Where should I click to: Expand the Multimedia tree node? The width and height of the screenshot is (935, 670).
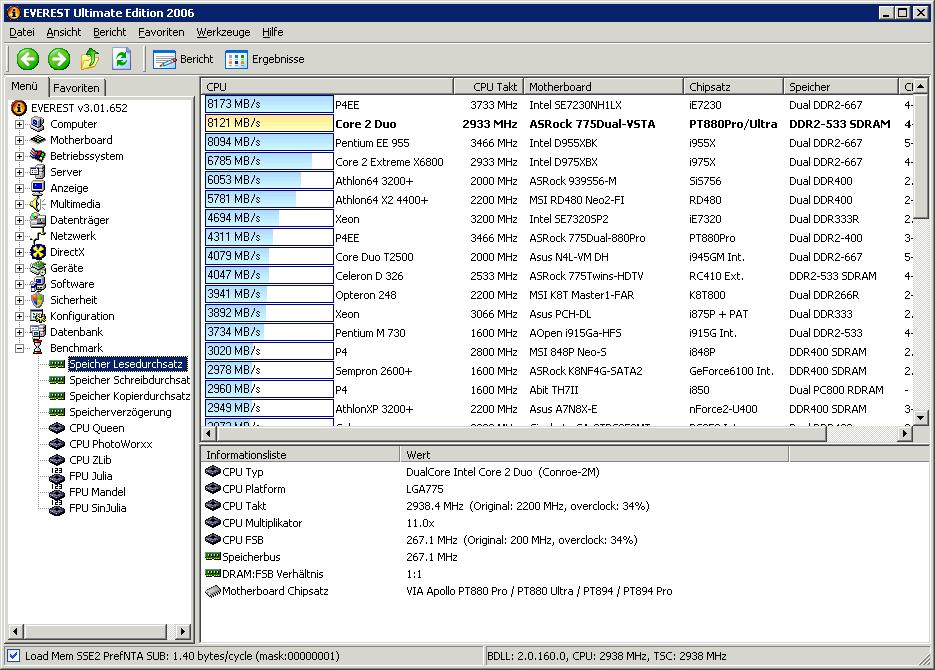click(x=19, y=204)
